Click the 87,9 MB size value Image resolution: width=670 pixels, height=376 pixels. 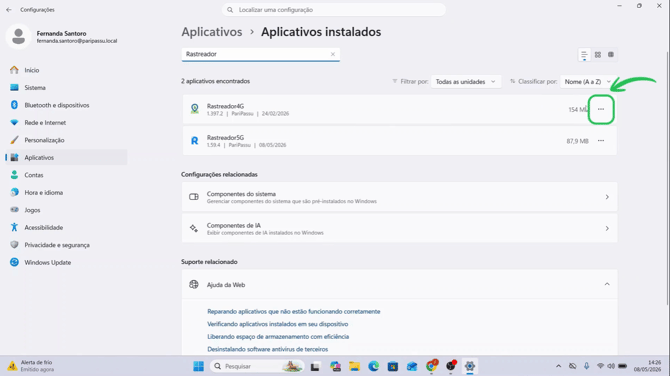tap(577, 141)
